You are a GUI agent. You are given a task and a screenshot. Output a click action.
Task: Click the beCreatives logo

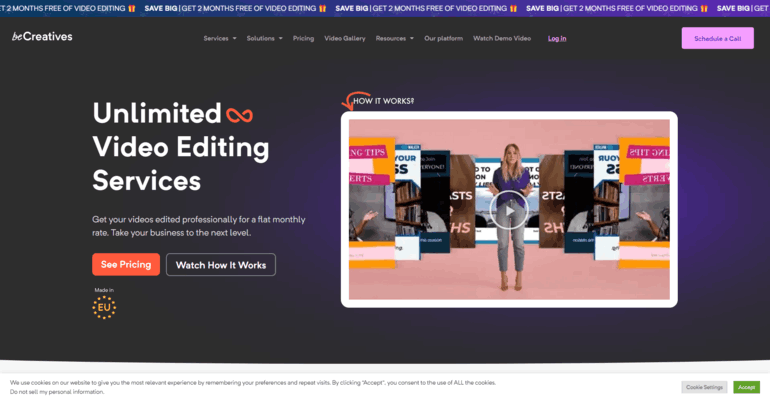(42, 36)
